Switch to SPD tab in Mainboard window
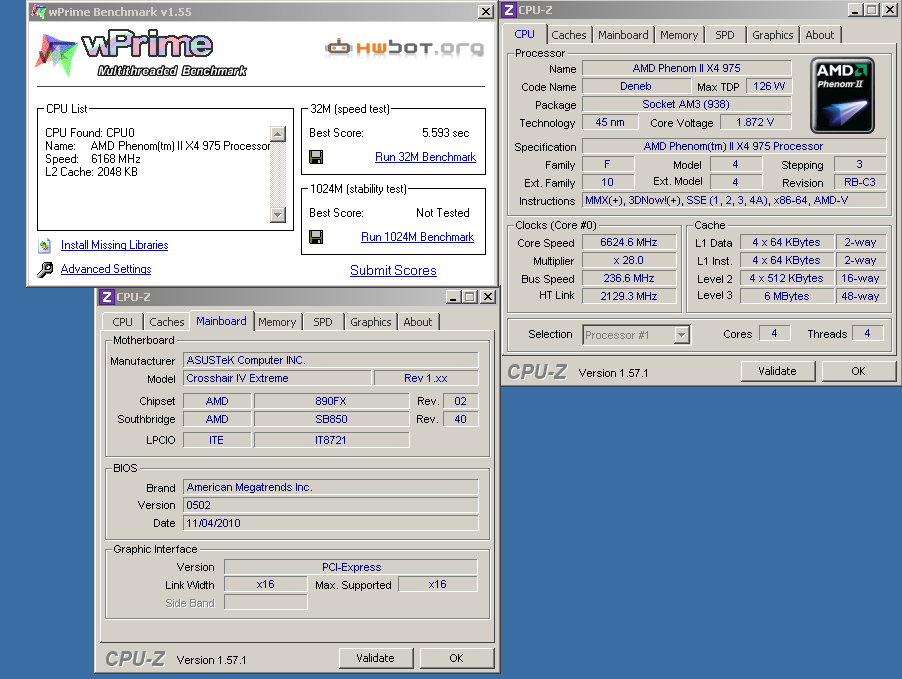Image resolution: width=902 pixels, height=679 pixels. (x=323, y=322)
